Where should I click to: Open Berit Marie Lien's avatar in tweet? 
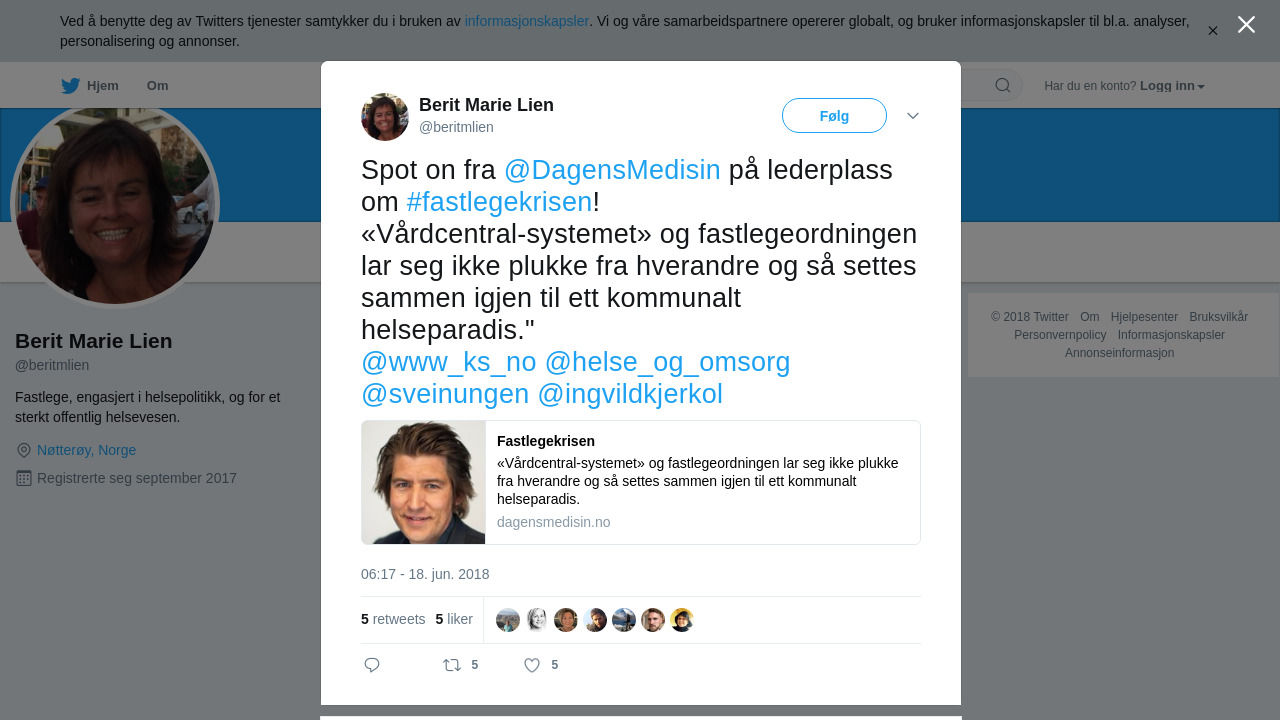[x=385, y=117]
